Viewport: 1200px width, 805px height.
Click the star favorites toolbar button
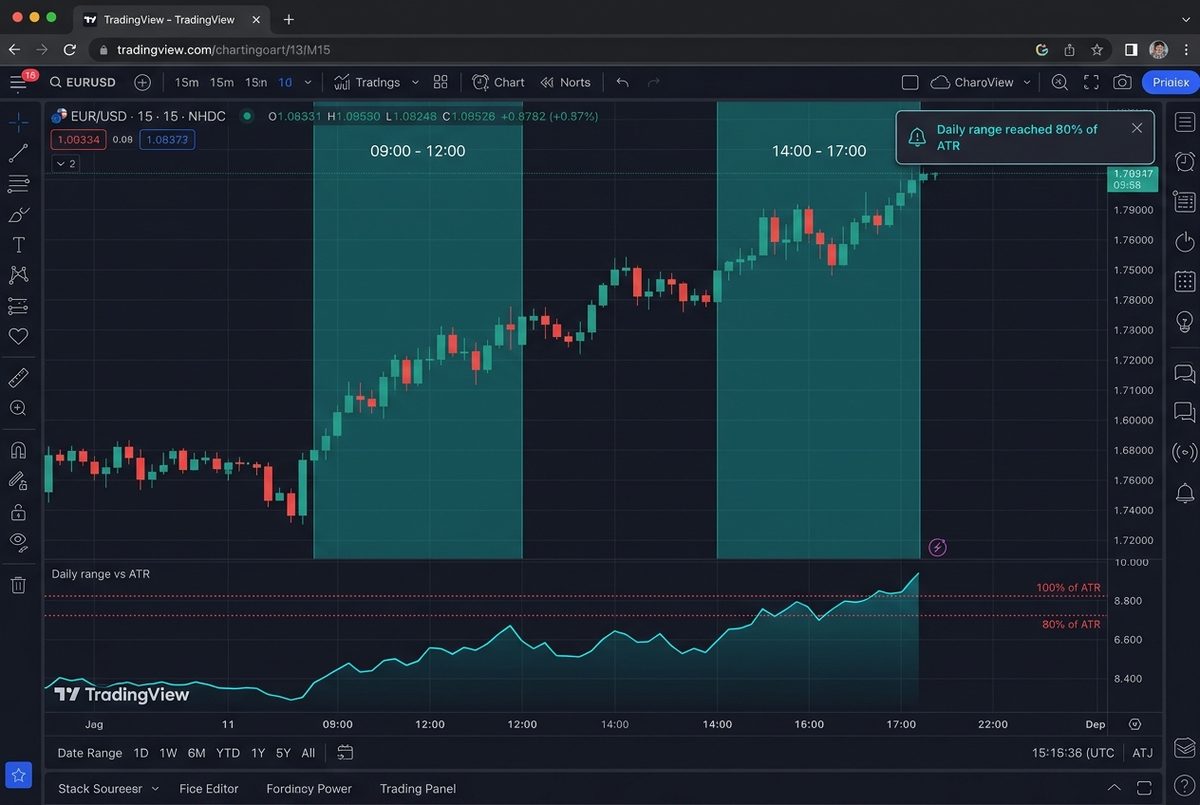point(19,775)
